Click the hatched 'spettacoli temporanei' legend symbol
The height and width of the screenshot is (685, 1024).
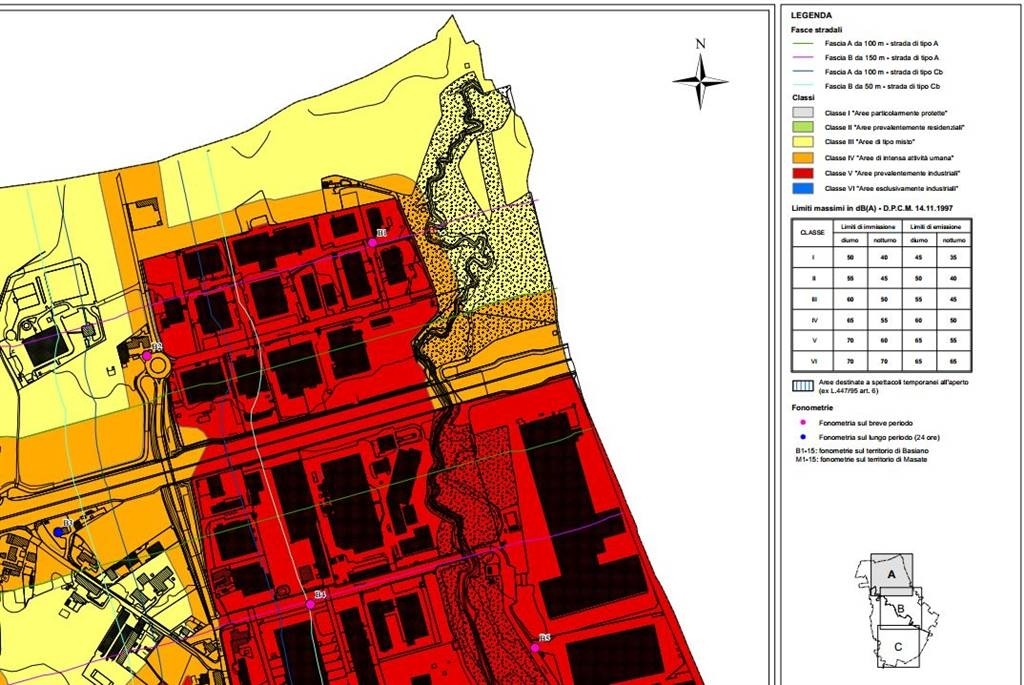(x=803, y=385)
